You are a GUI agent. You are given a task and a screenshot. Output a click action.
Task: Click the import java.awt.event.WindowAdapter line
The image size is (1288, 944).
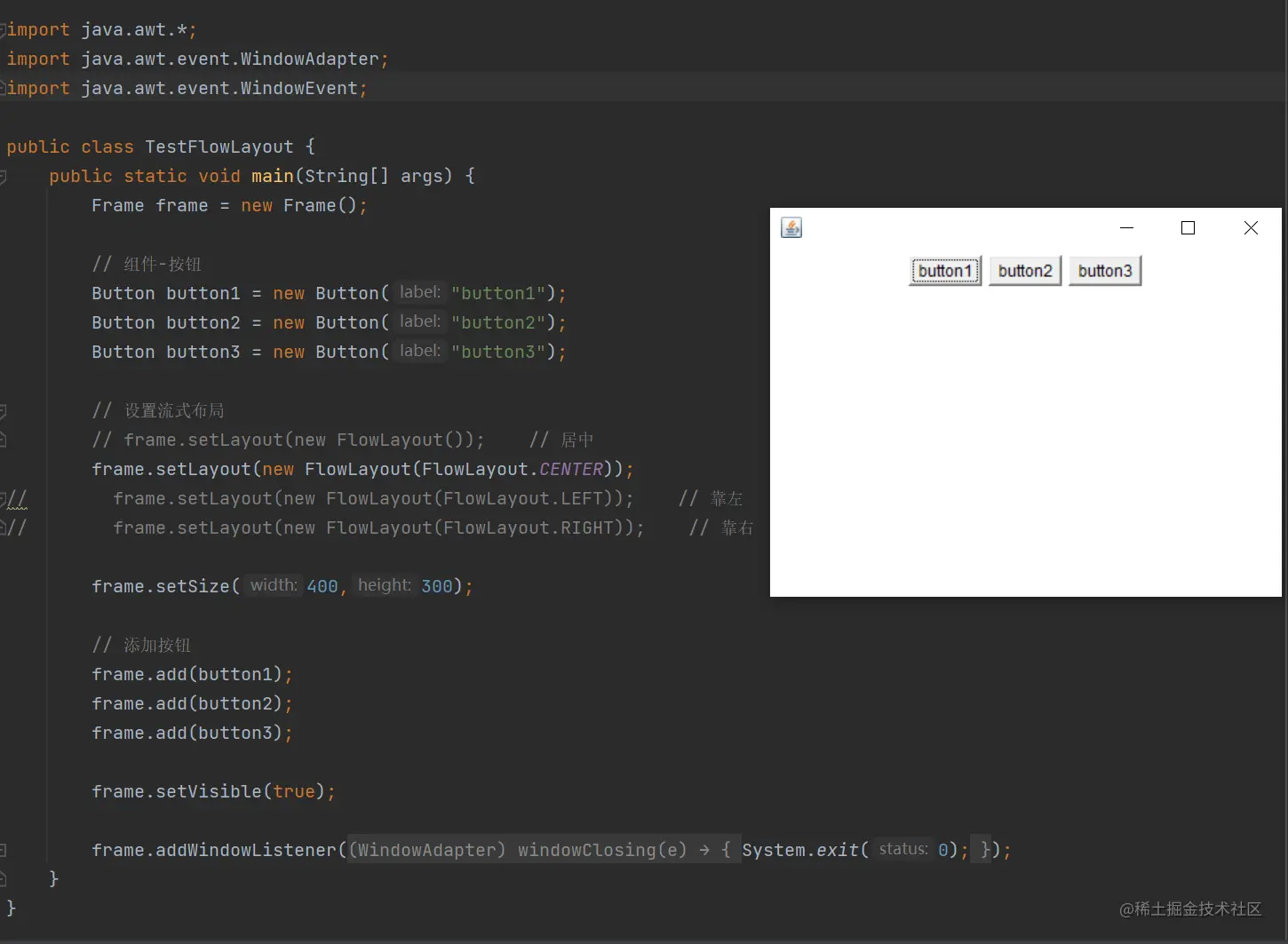(x=197, y=59)
